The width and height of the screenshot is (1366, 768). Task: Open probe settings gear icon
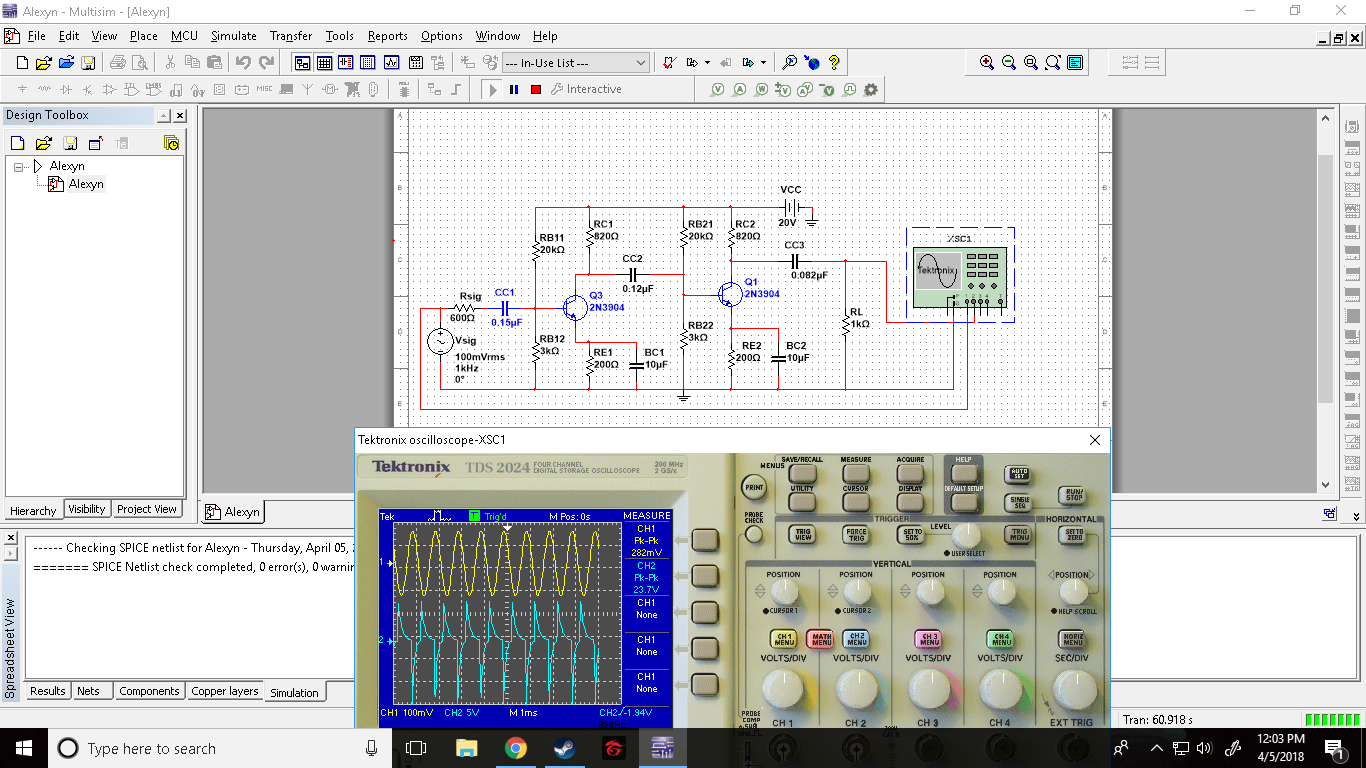point(871,89)
